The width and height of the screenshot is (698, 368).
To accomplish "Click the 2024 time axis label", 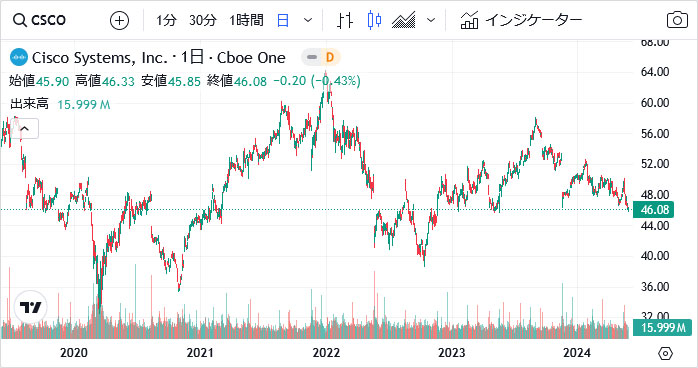I will pos(577,353).
